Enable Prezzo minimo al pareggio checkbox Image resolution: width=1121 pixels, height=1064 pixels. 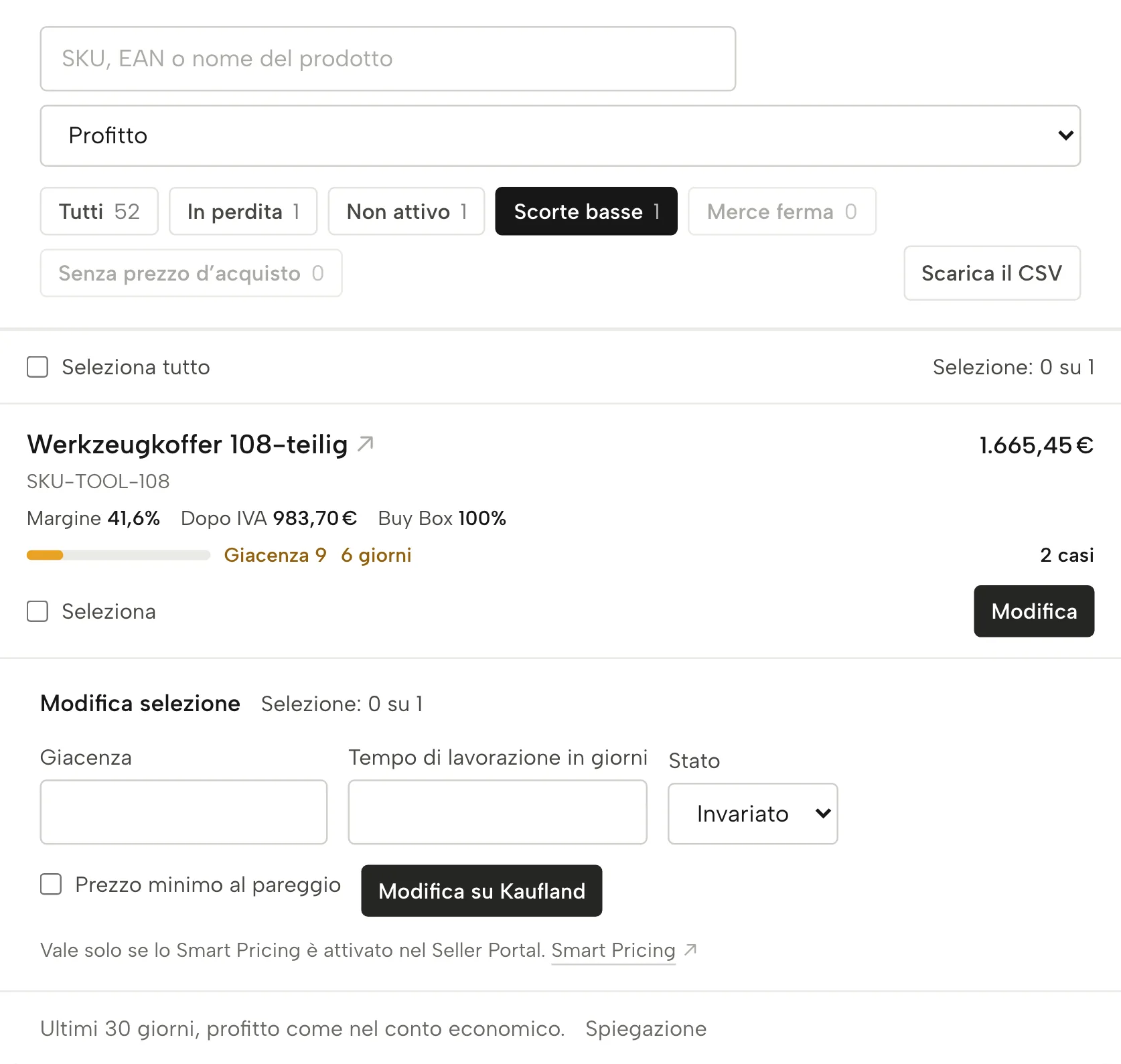(51, 884)
